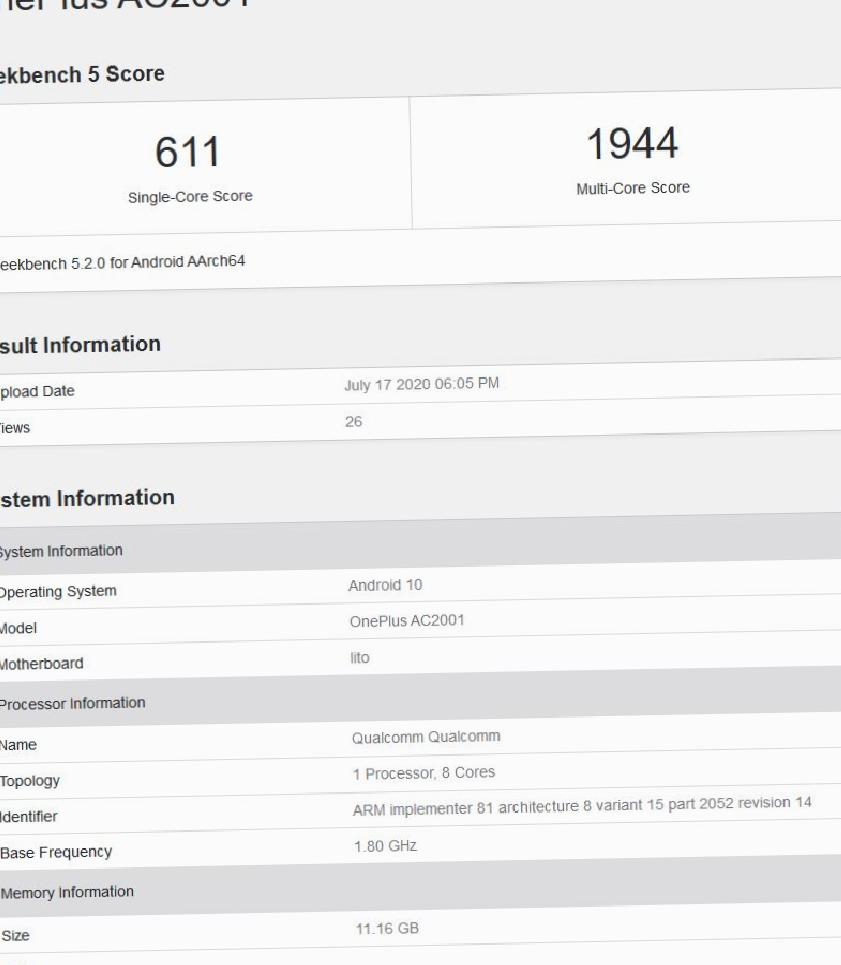Click the Geekbench 5 Score heading
Image resolution: width=841 pixels, height=965 pixels.
pos(81,74)
